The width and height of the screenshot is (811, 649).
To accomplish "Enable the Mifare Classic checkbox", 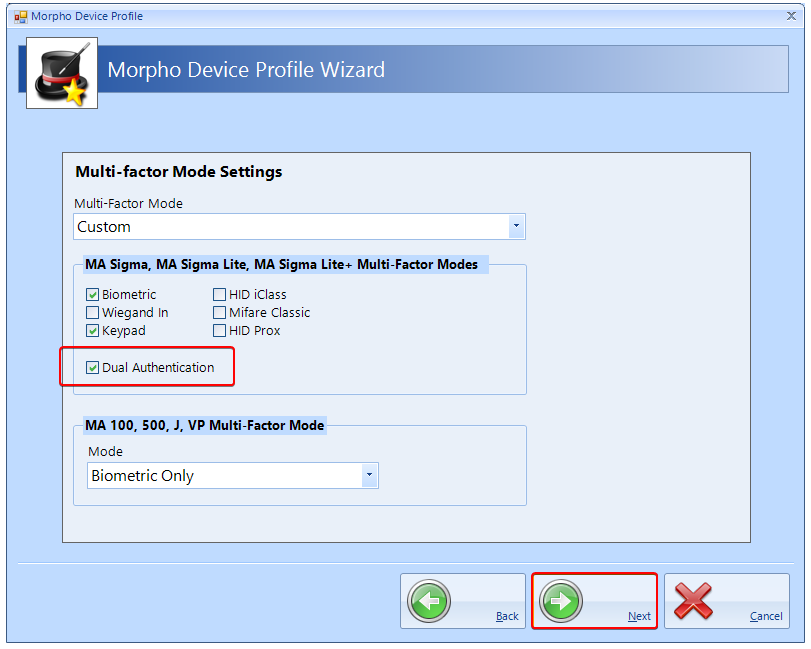I will pos(219,313).
